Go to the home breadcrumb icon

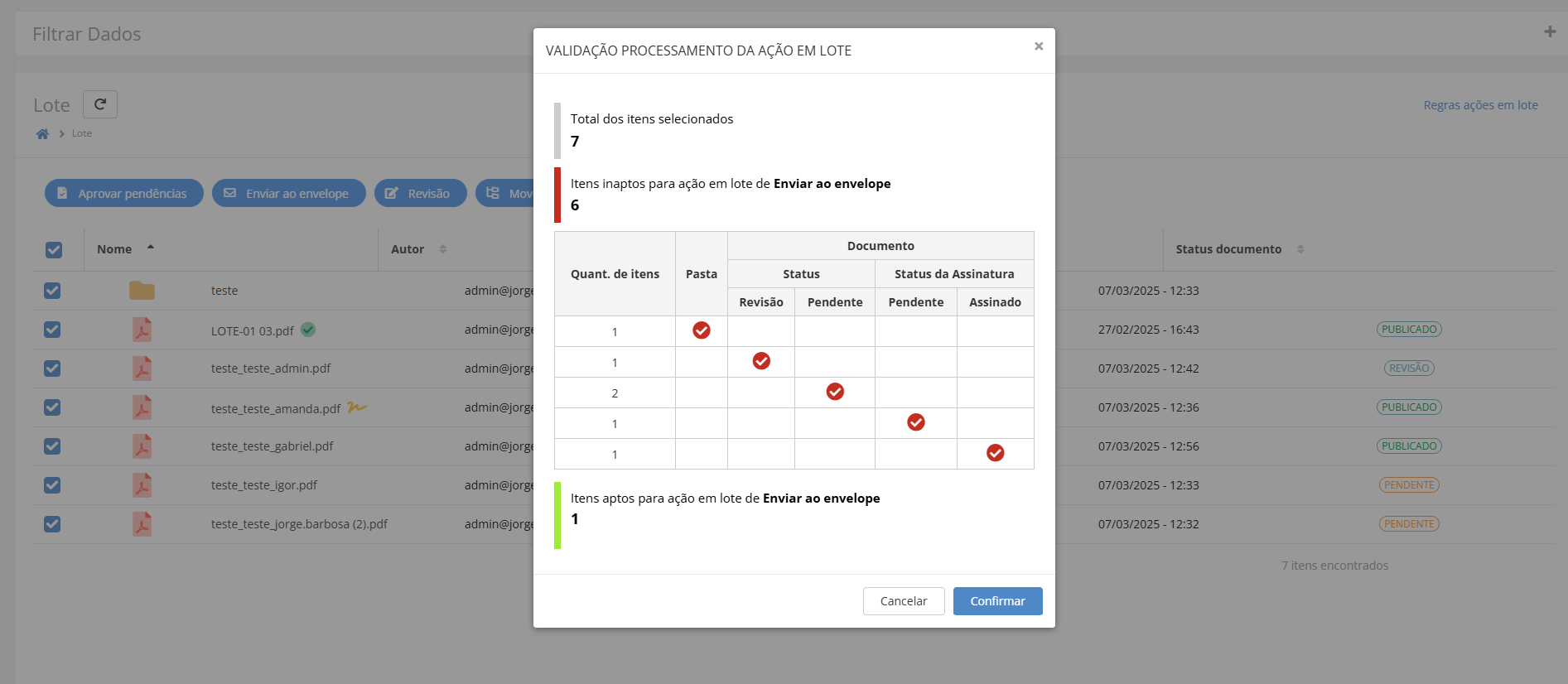coord(42,134)
